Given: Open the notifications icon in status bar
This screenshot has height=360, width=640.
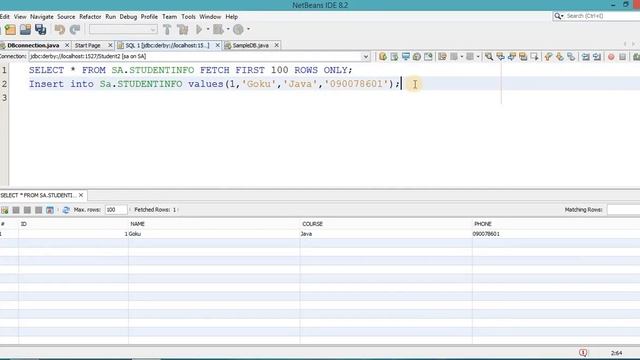Looking at the screenshot, I should coord(583,353).
